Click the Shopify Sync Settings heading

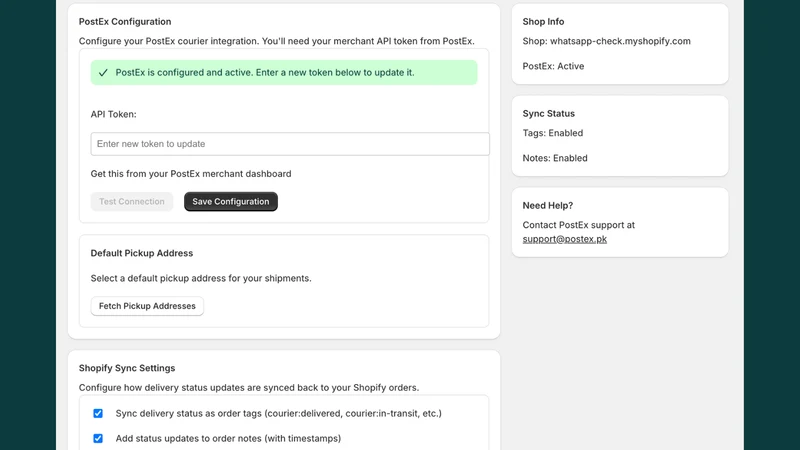click(x=127, y=368)
